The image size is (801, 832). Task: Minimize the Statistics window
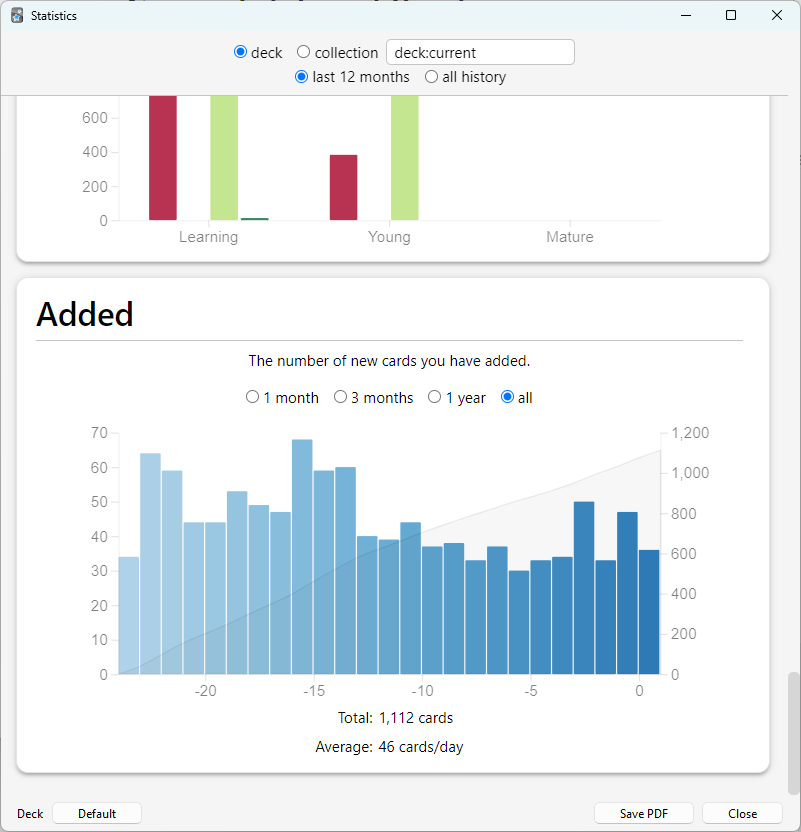coord(686,15)
